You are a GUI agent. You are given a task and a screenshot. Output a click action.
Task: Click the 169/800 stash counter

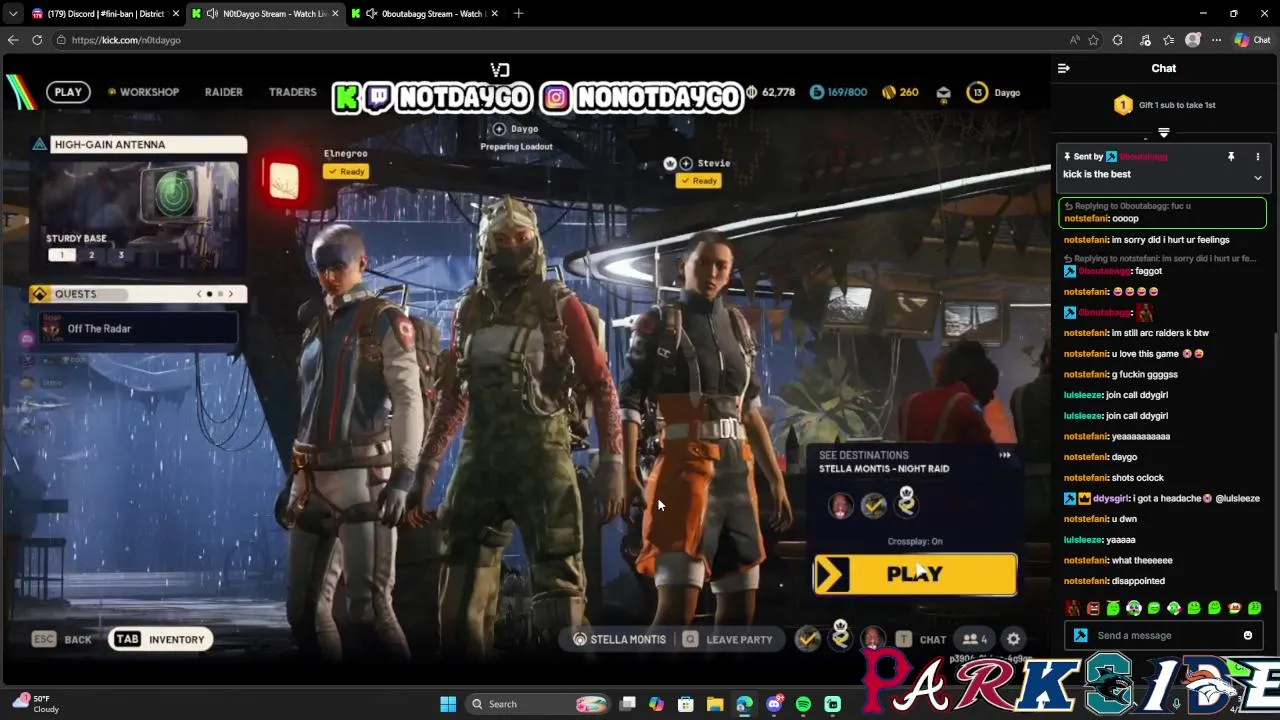[x=838, y=93]
